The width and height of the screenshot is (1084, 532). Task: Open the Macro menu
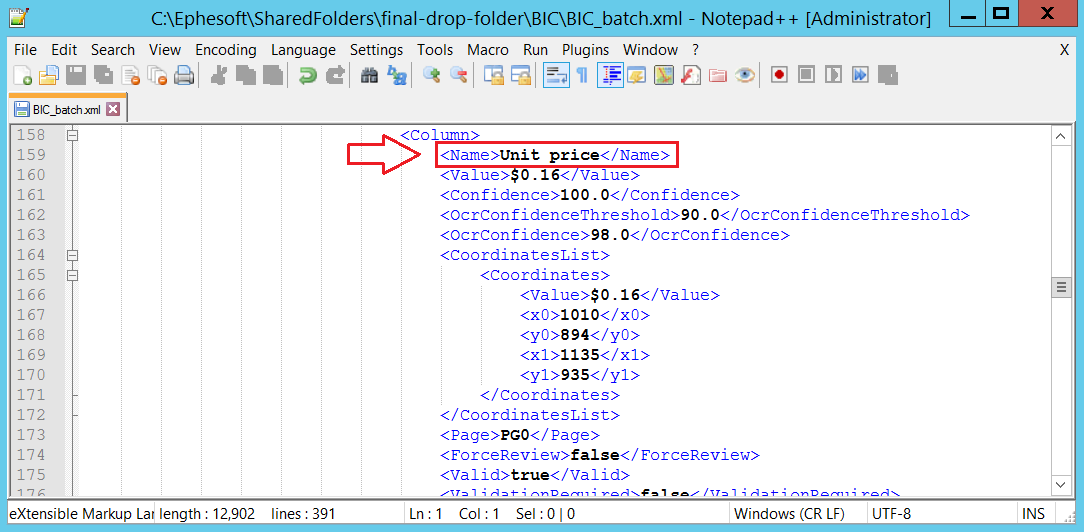pyautogui.click(x=487, y=50)
